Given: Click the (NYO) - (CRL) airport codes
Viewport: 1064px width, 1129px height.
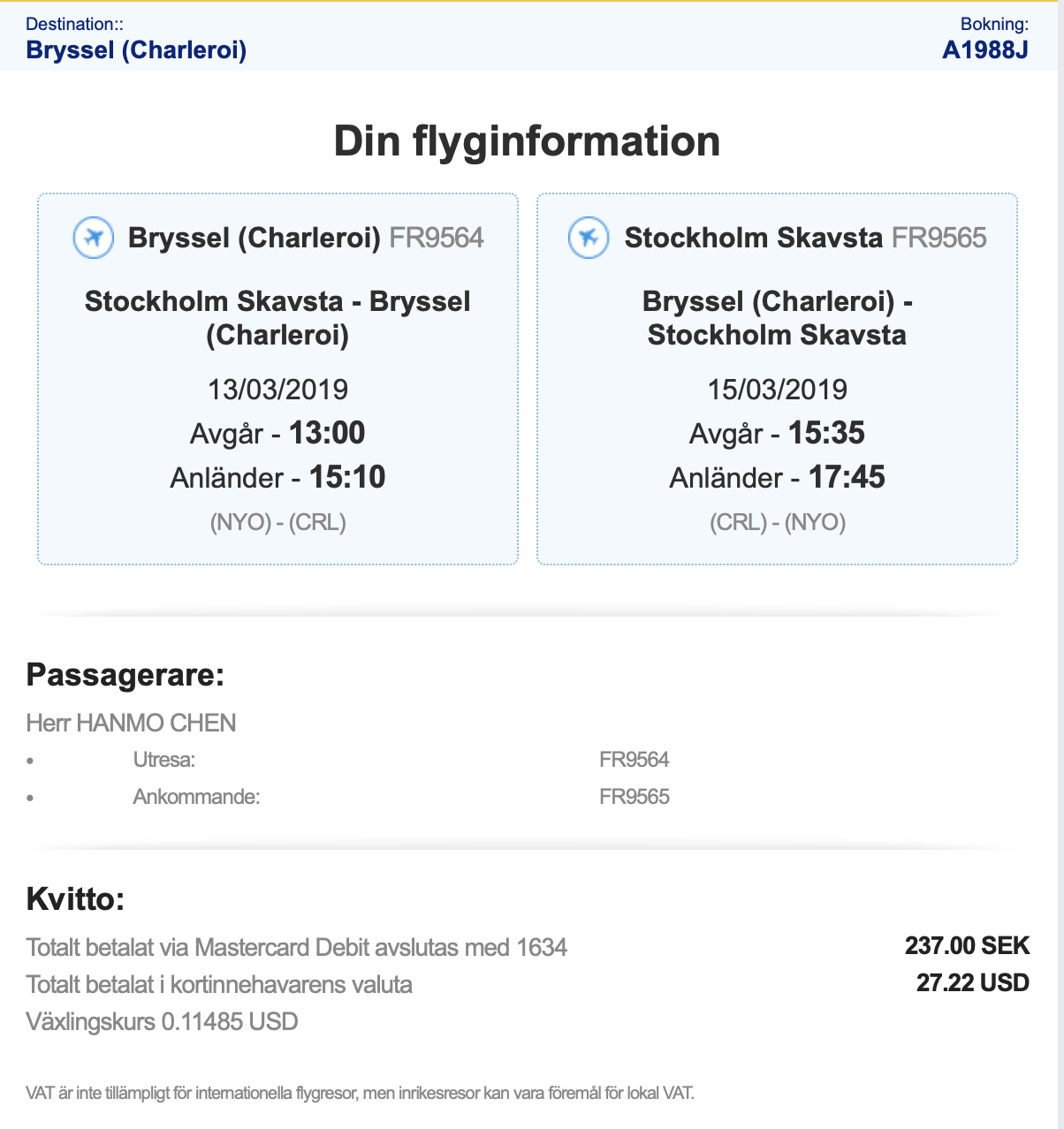Looking at the screenshot, I should (277, 522).
